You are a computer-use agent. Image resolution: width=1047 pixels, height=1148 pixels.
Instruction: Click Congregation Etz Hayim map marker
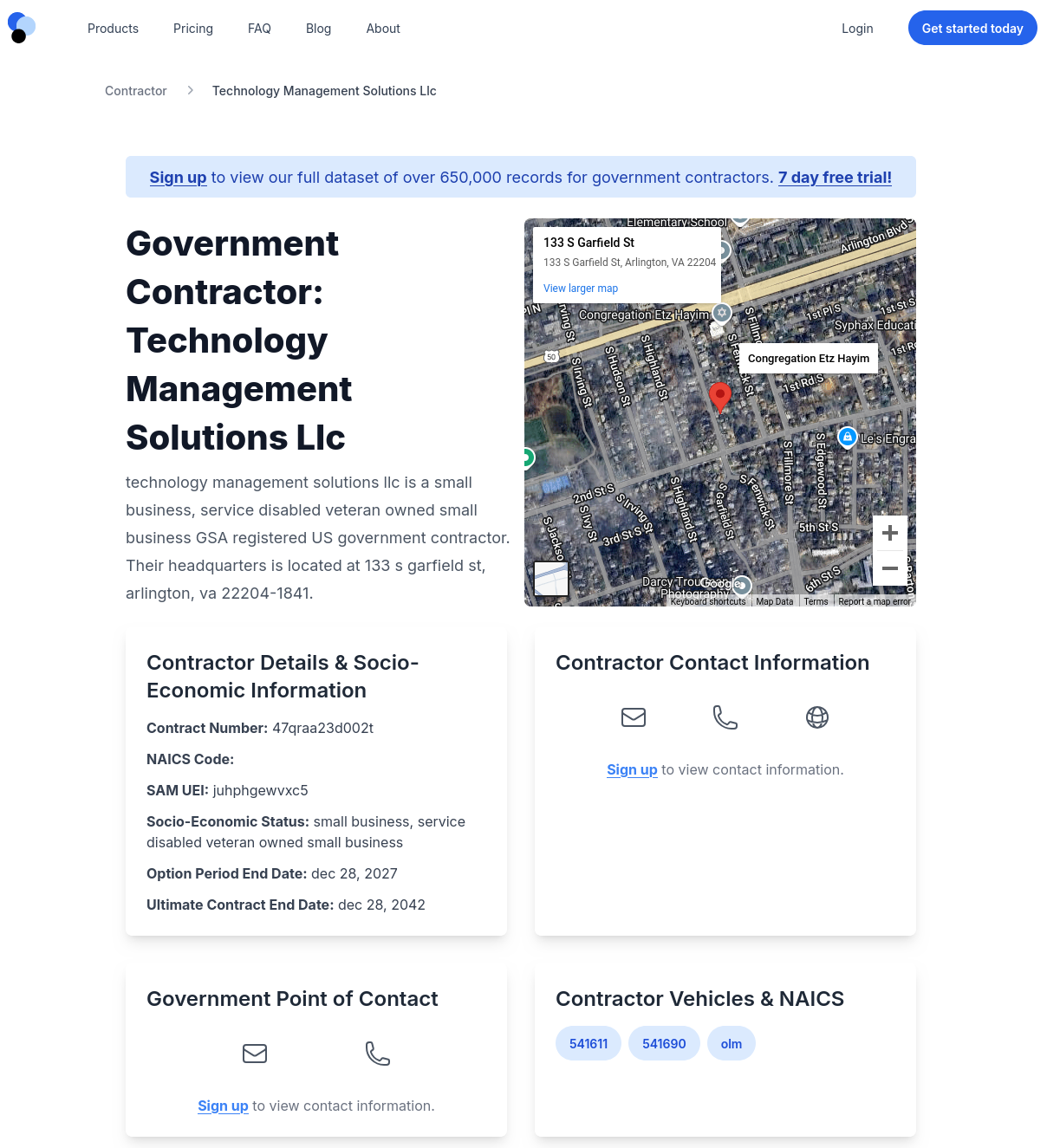pyautogui.click(x=722, y=313)
